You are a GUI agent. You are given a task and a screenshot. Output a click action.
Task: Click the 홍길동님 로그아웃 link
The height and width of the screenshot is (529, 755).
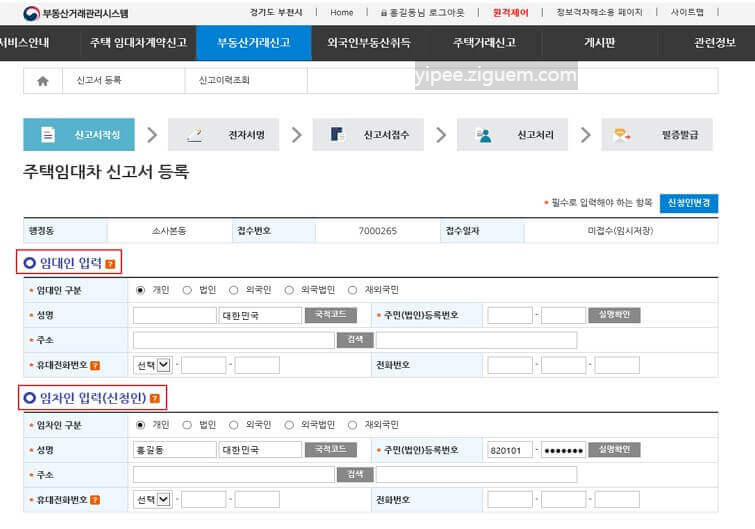click(x=422, y=13)
